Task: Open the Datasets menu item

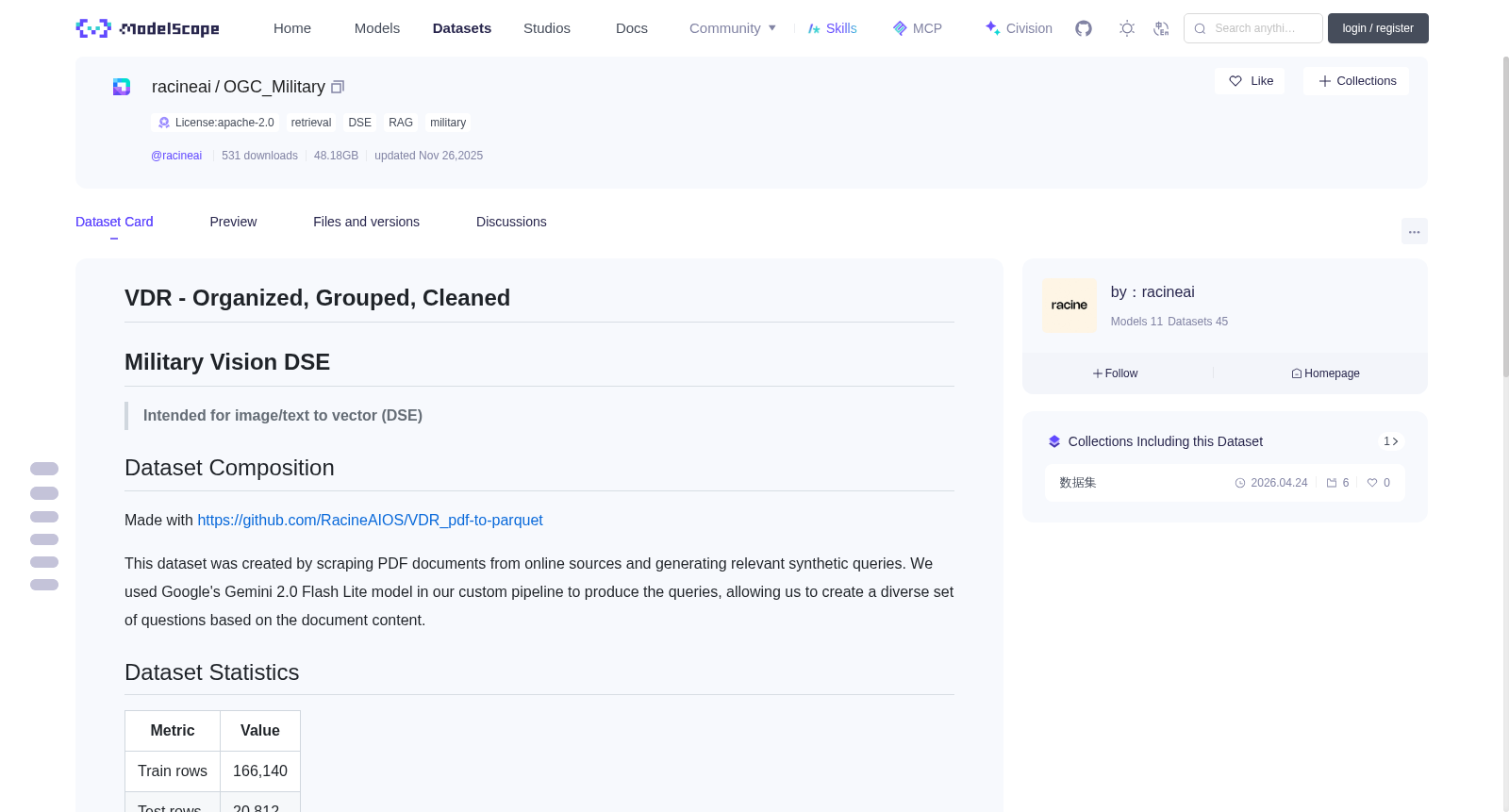Action: (462, 28)
